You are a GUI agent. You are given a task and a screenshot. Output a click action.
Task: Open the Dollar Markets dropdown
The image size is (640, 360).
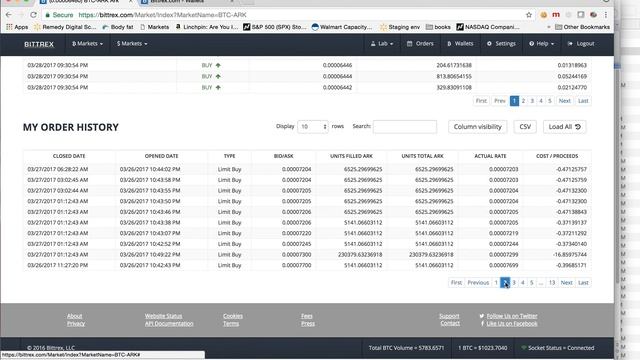click(x=132, y=44)
